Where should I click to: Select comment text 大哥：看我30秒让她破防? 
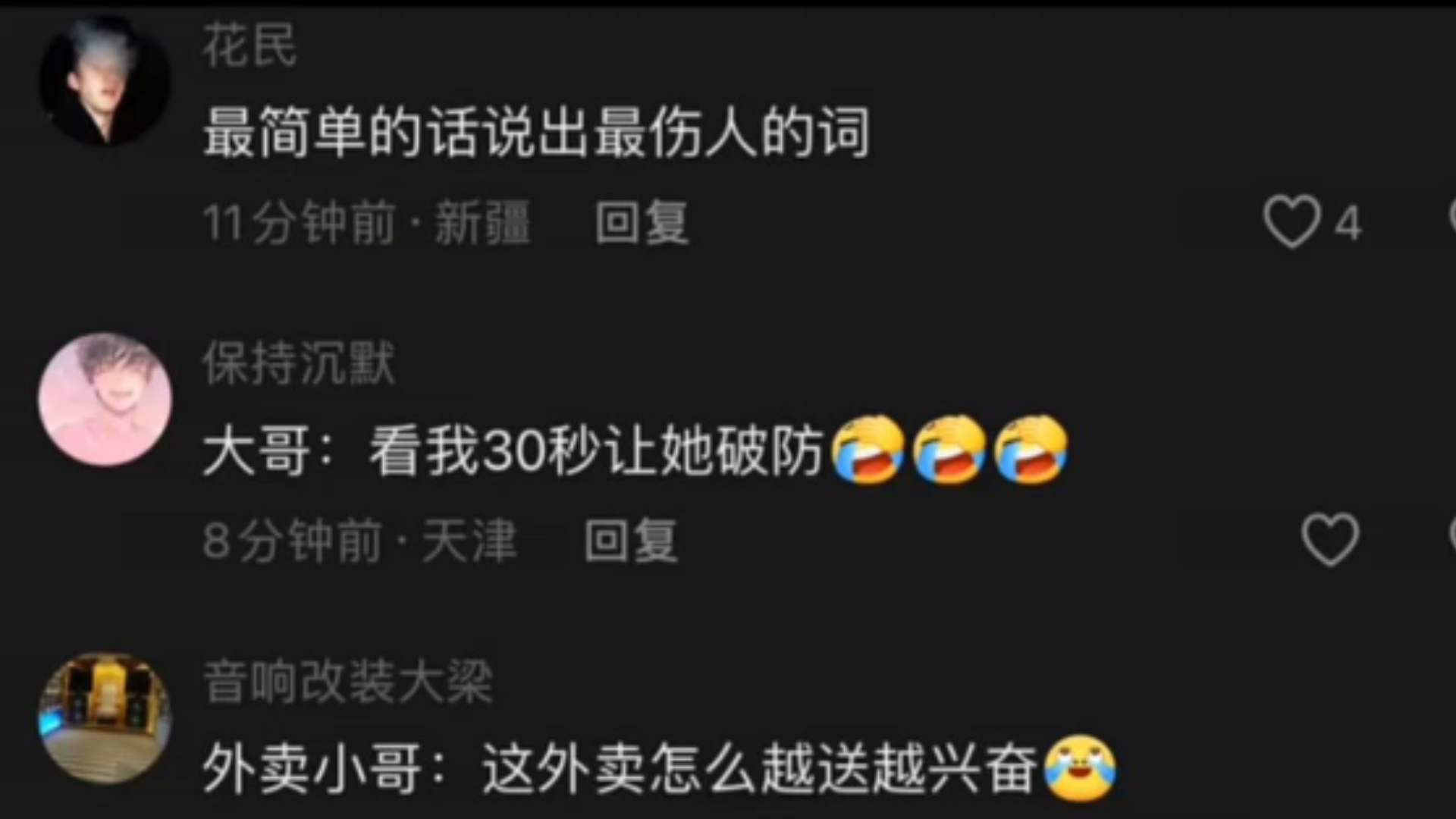[x=513, y=451]
